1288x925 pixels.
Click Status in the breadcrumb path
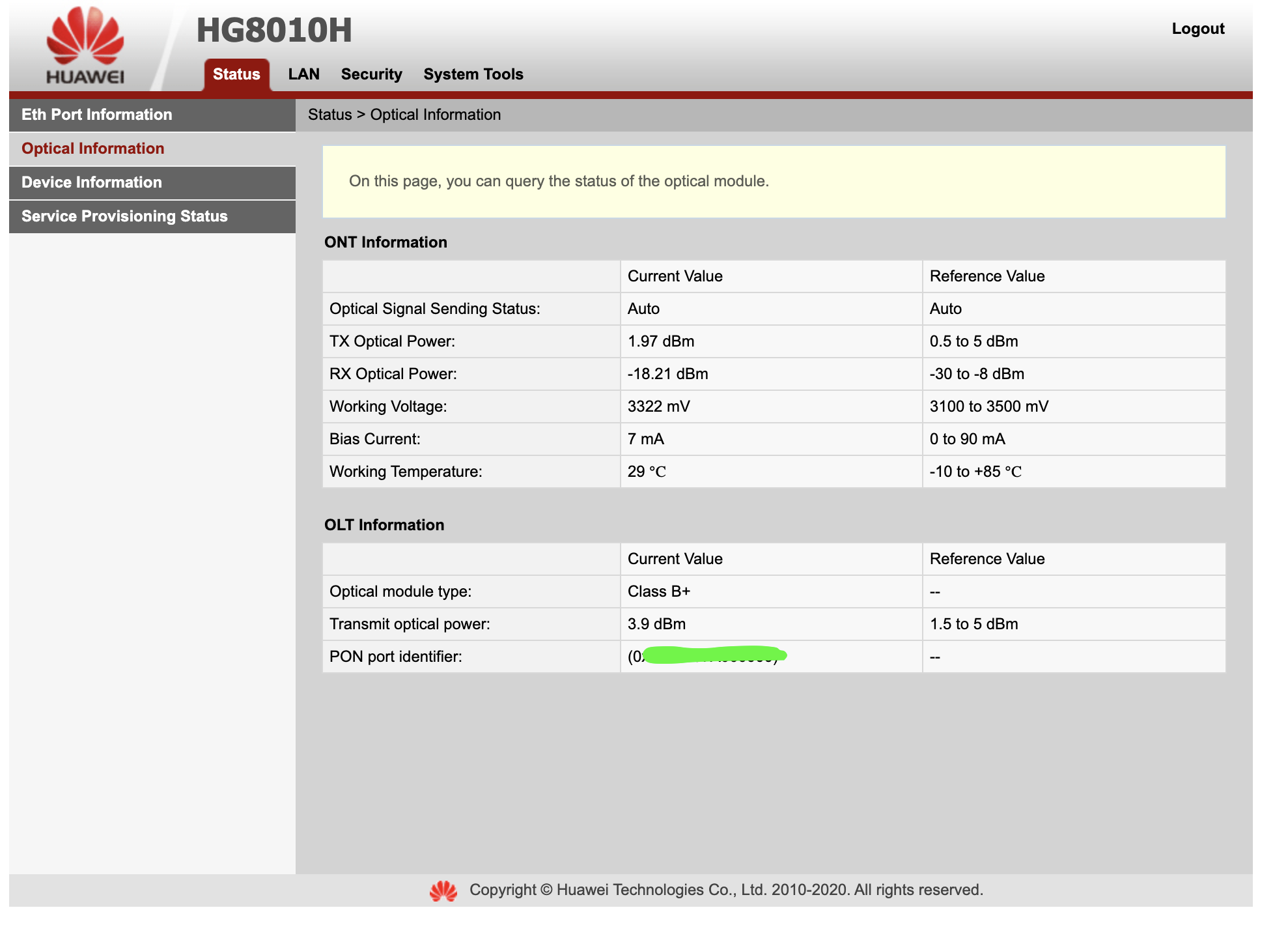[329, 114]
